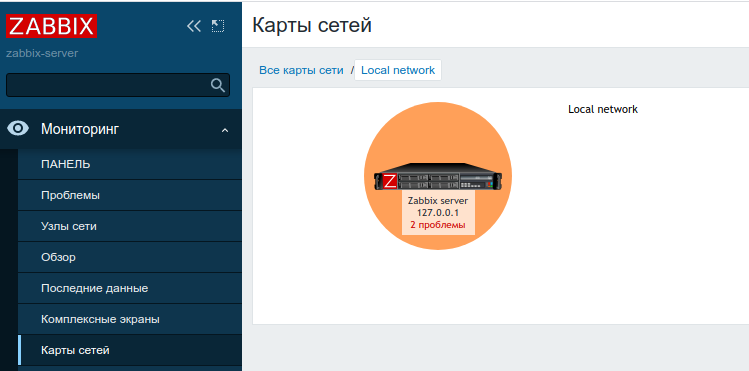Open Проблемы menu item
Screen dimensions: 749x371
click(x=129, y=195)
